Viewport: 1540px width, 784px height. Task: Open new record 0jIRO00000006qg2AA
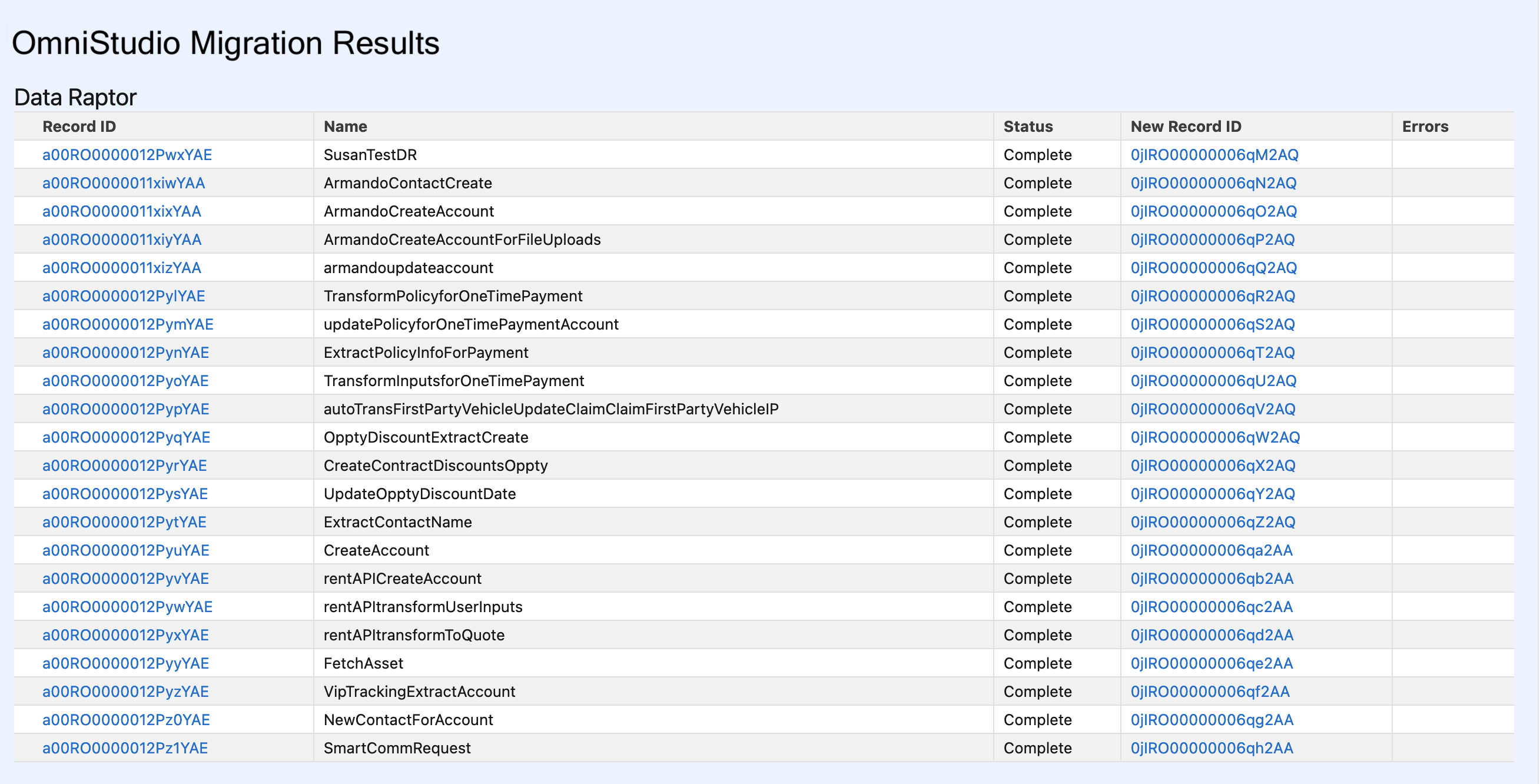pyautogui.click(x=1212, y=719)
